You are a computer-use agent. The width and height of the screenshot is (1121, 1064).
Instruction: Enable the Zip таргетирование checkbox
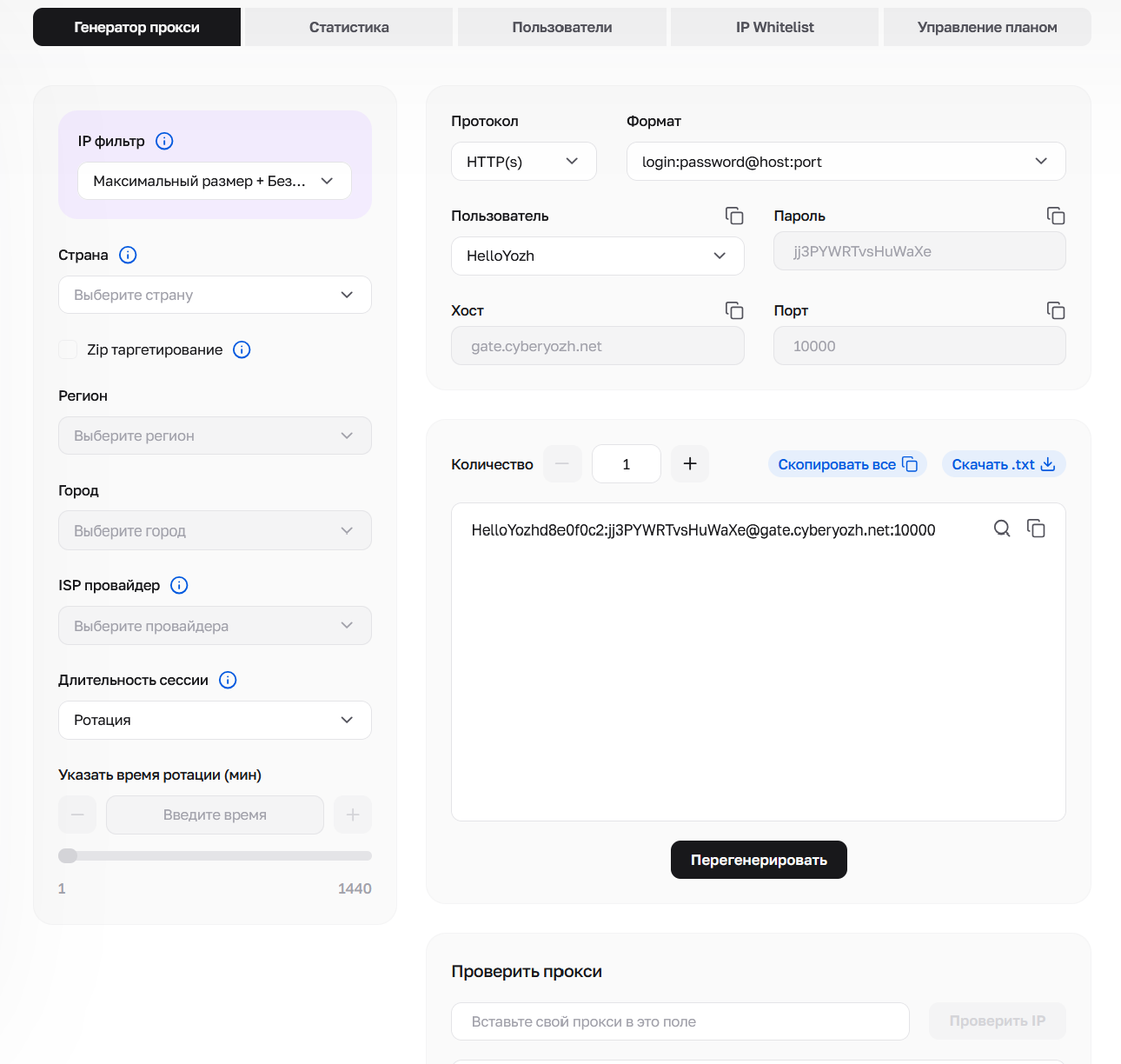click(68, 349)
